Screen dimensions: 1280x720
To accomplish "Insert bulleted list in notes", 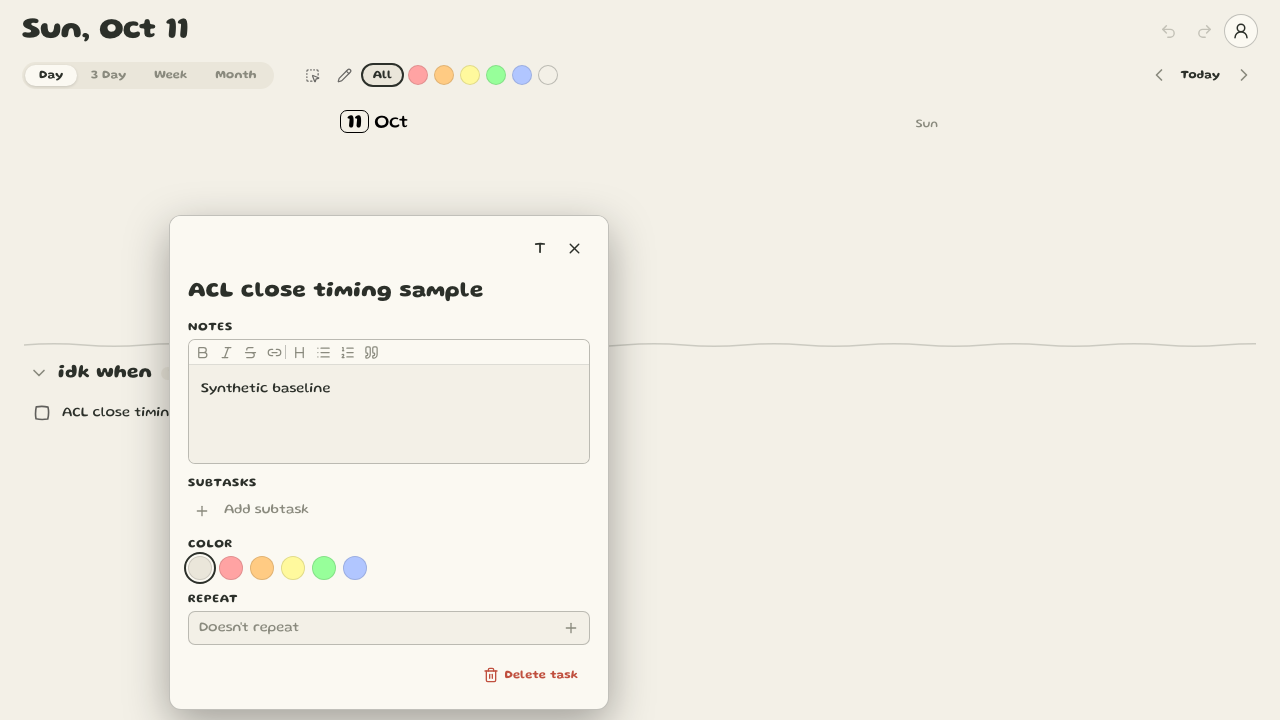I will (323, 353).
